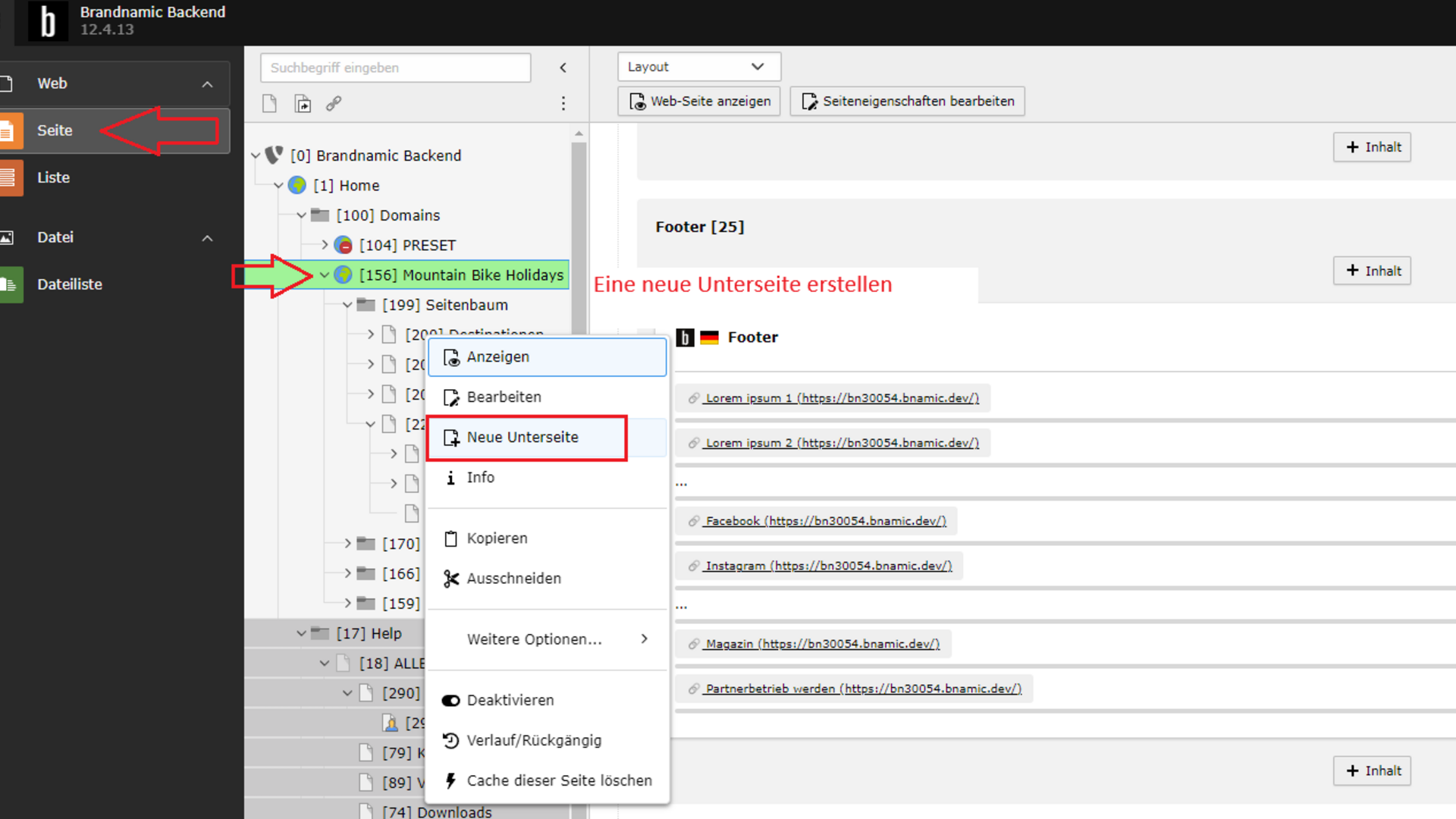Click the shortcut page icon in tree toolbar
This screenshot has height=819, width=1456.
(303, 104)
